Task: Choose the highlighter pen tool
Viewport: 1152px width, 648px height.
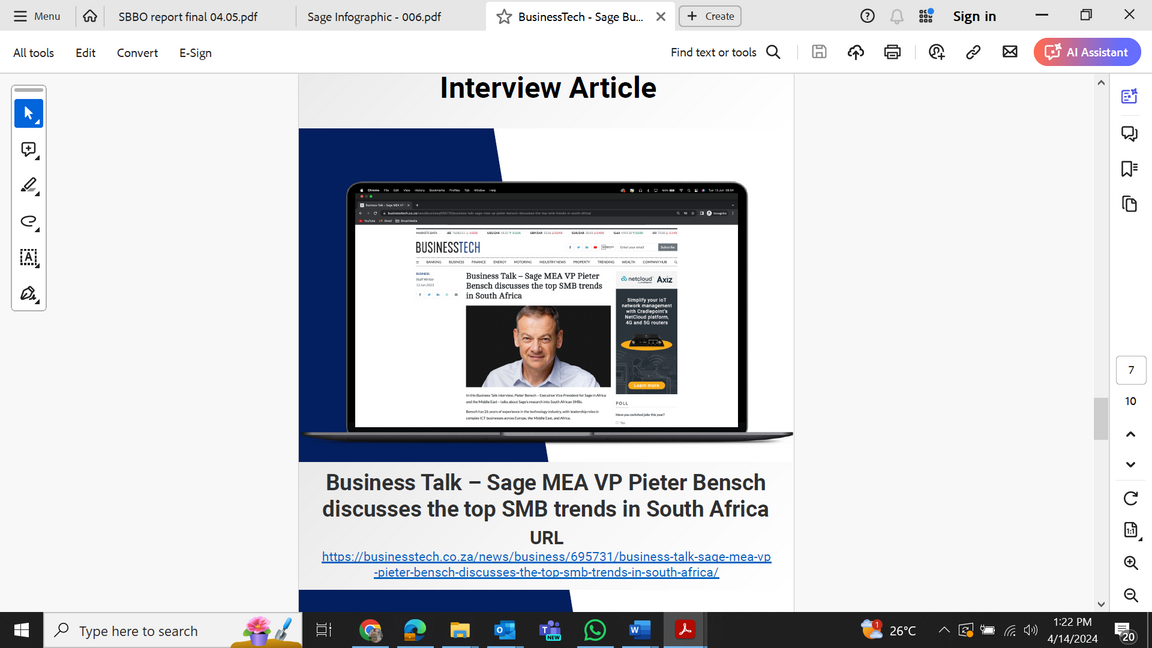Action: (29, 185)
